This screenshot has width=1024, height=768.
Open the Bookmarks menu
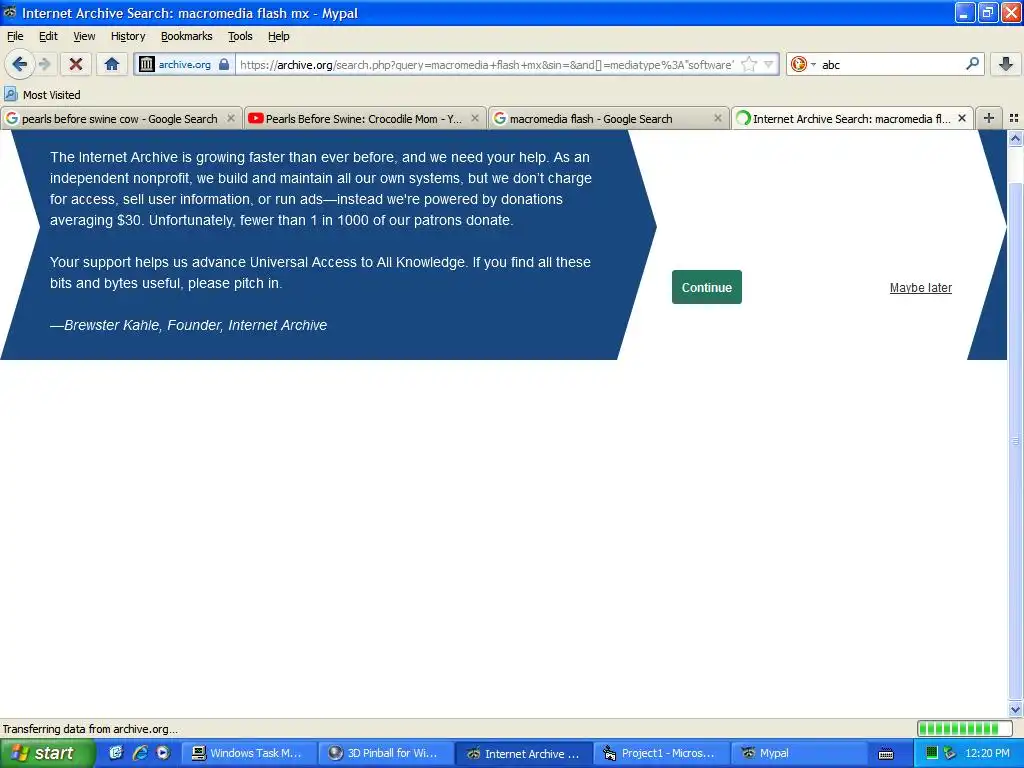click(186, 36)
